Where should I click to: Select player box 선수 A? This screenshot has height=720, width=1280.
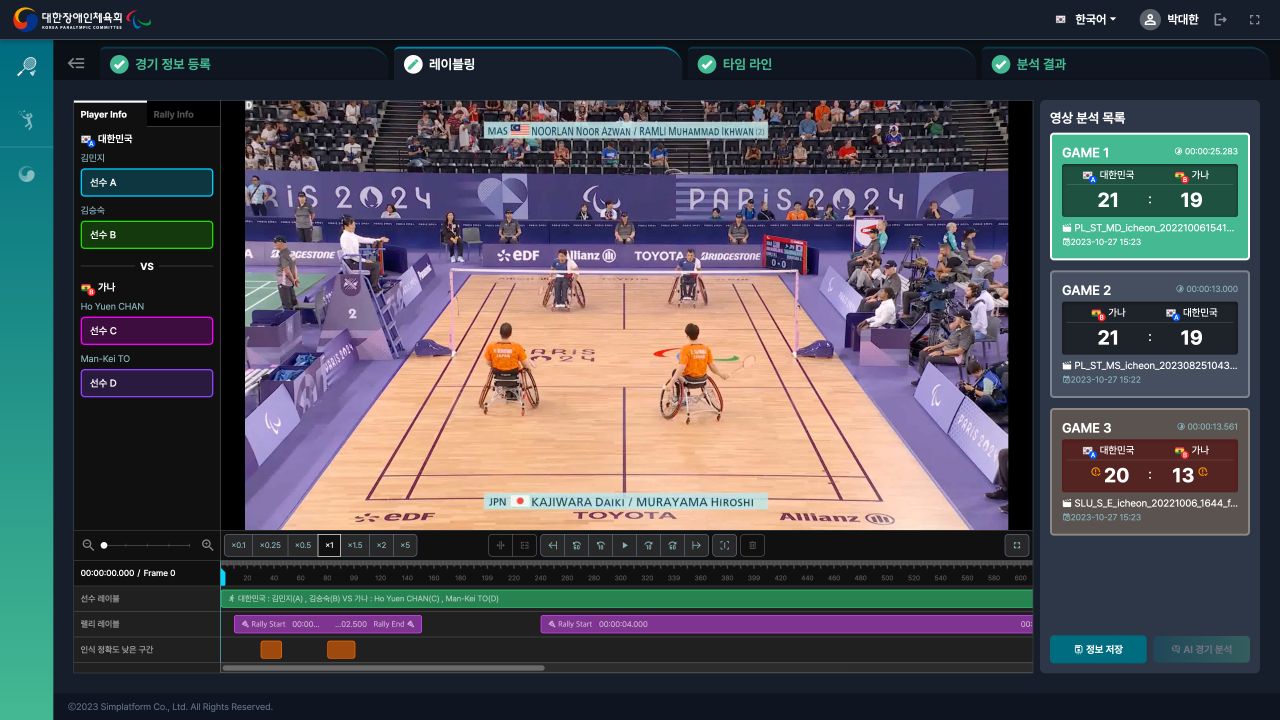tap(147, 182)
